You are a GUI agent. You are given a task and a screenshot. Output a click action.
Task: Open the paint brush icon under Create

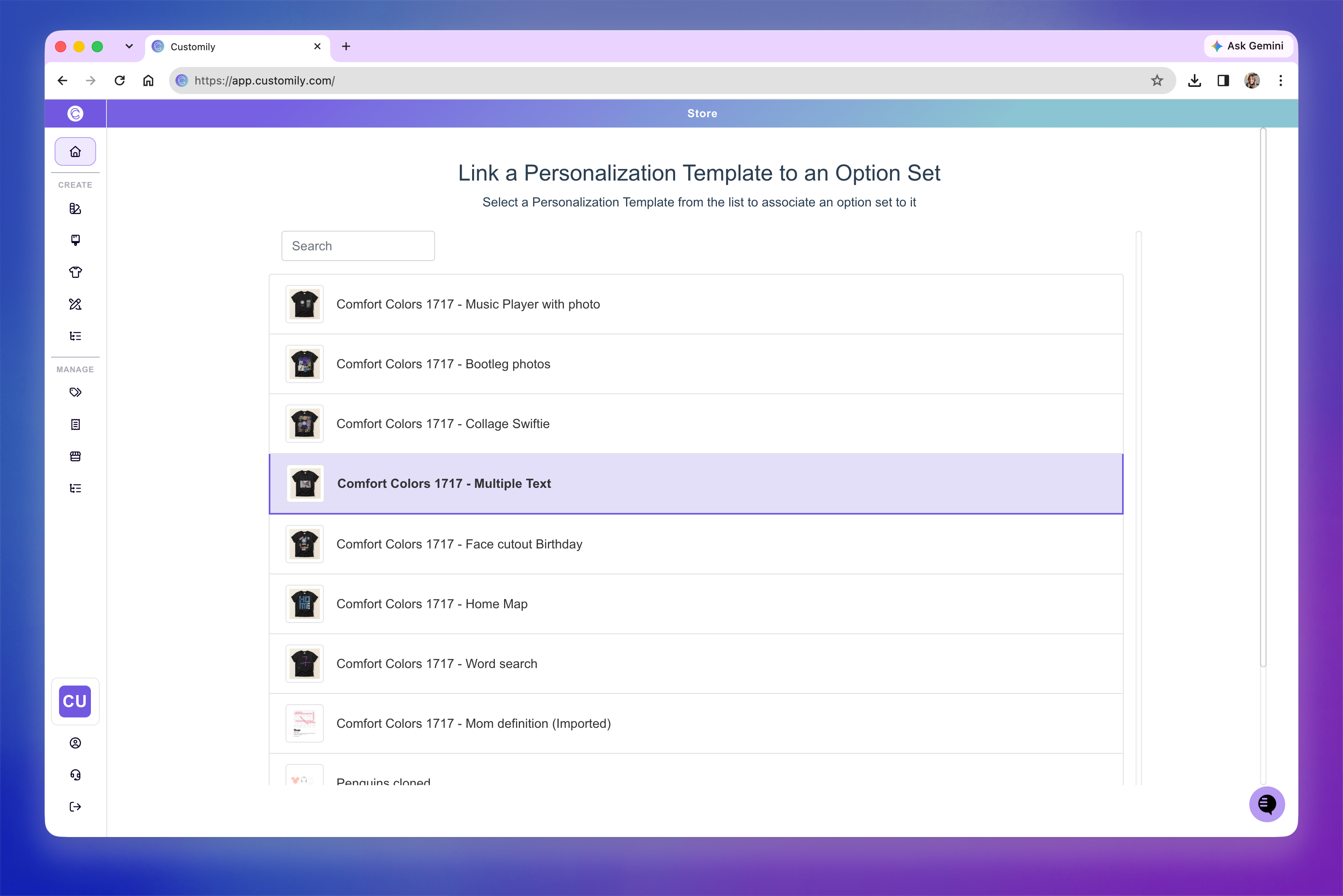pyautogui.click(x=75, y=240)
